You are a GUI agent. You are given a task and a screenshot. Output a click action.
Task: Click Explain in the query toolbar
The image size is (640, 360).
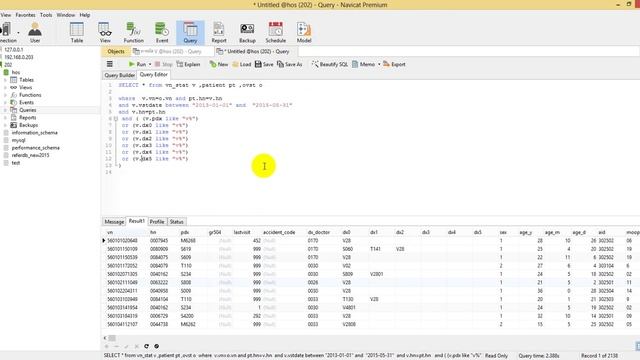click(188, 64)
